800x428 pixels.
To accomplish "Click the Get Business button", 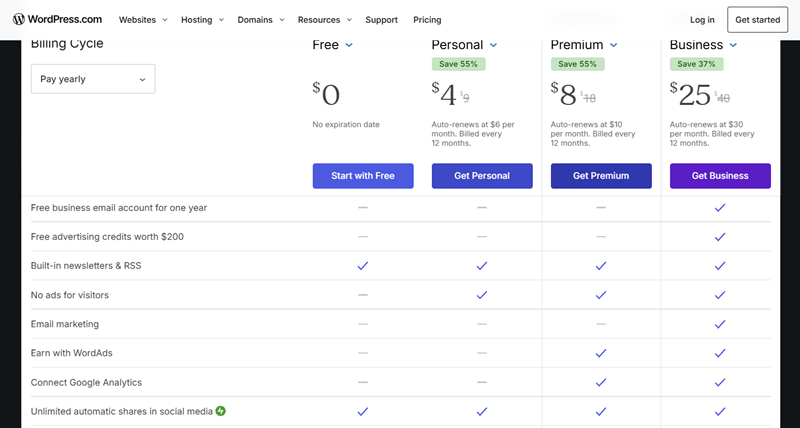I will coord(720,175).
